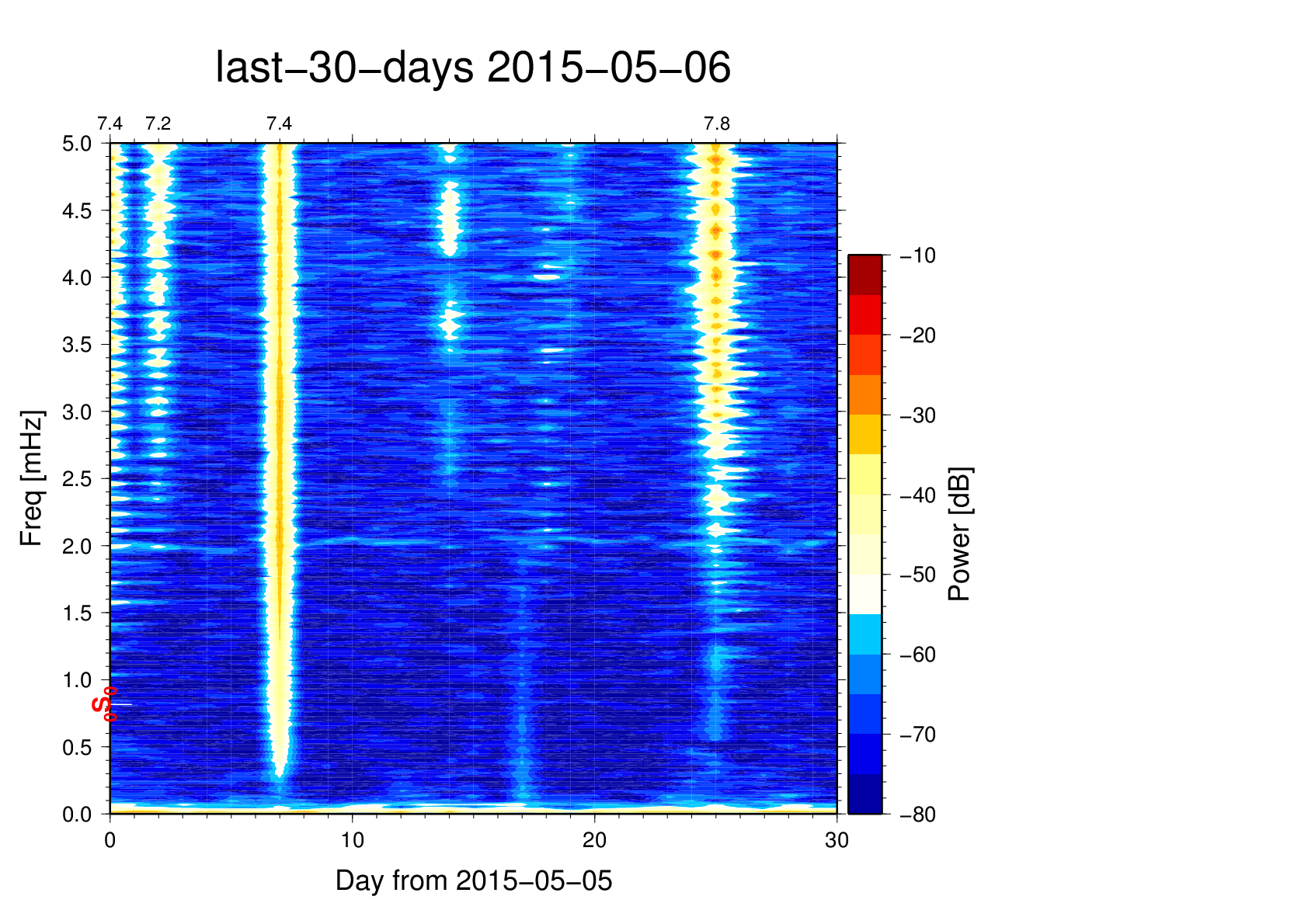Pick the cyan colorbar segment near -55 dB

[864, 634]
